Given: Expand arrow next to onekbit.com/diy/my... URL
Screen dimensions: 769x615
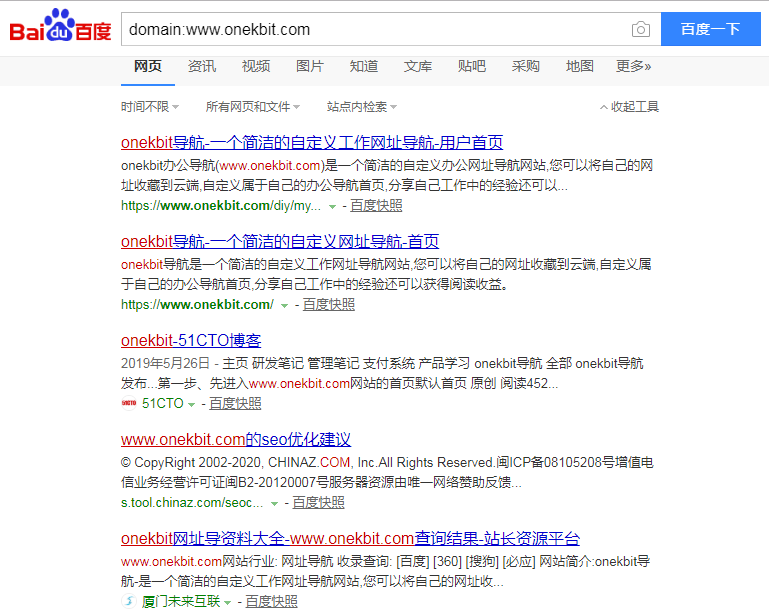Looking at the screenshot, I should click(332, 206).
